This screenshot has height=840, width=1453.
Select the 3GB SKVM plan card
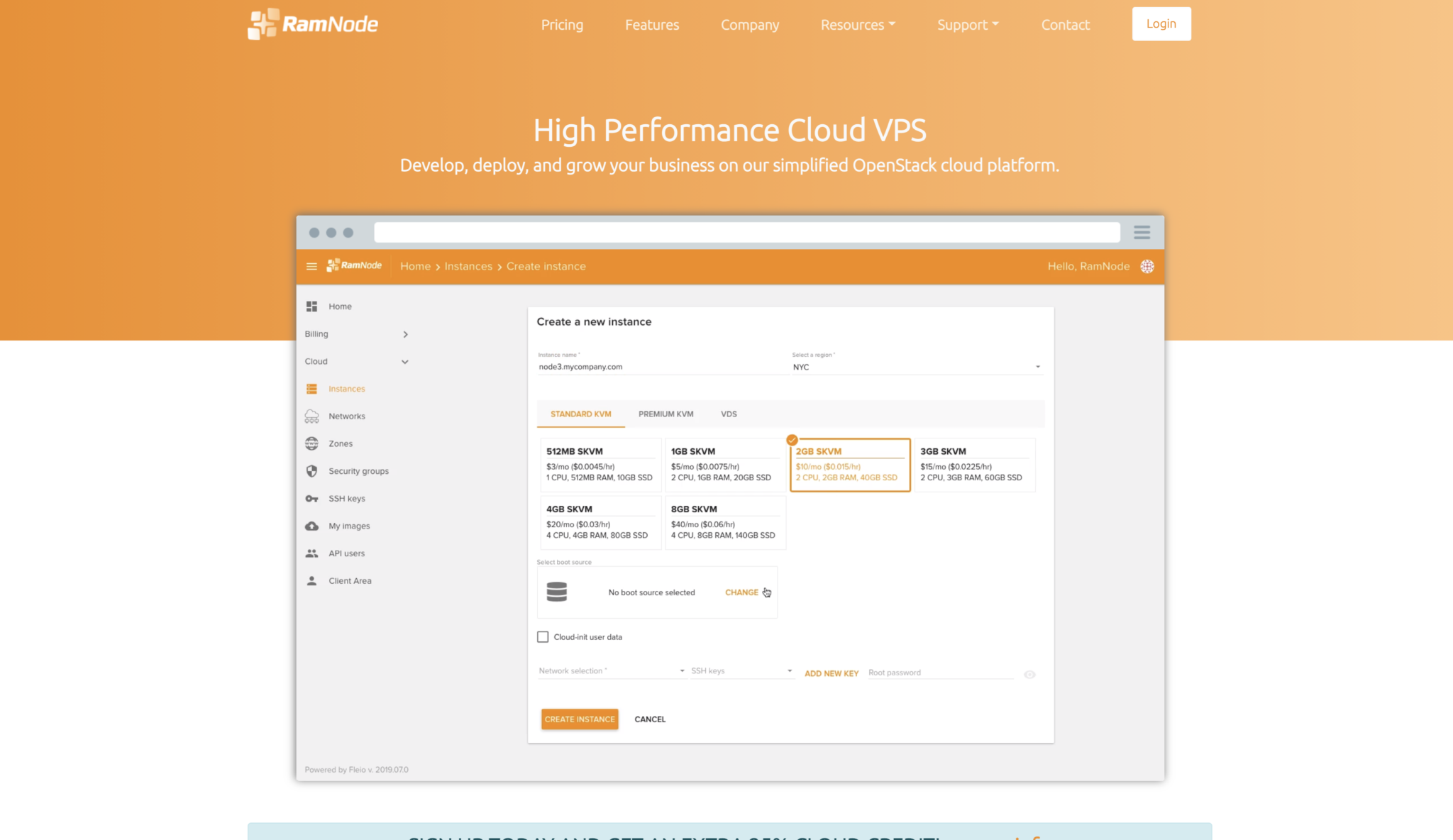(974, 465)
